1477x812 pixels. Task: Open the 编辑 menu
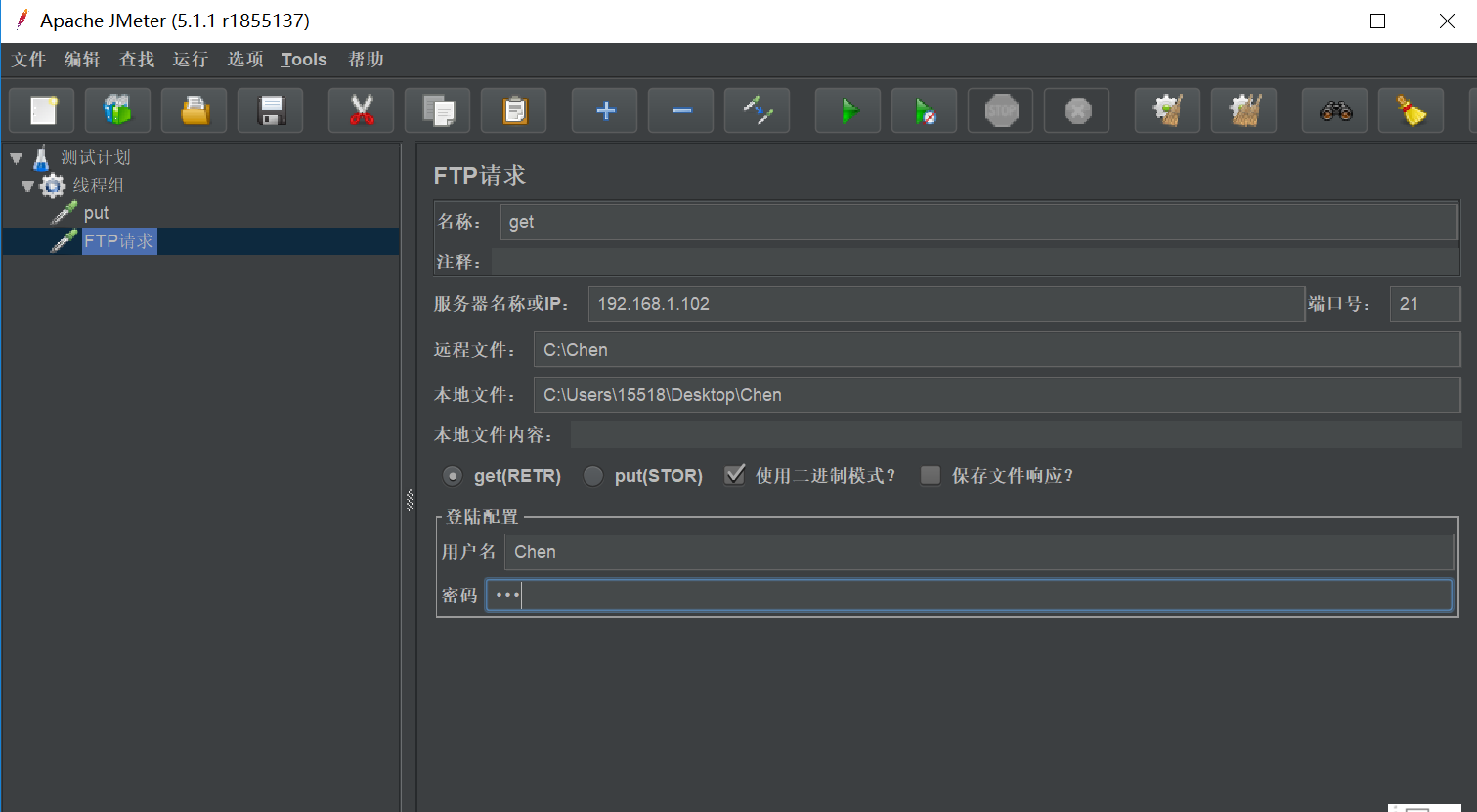pyautogui.click(x=83, y=60)
